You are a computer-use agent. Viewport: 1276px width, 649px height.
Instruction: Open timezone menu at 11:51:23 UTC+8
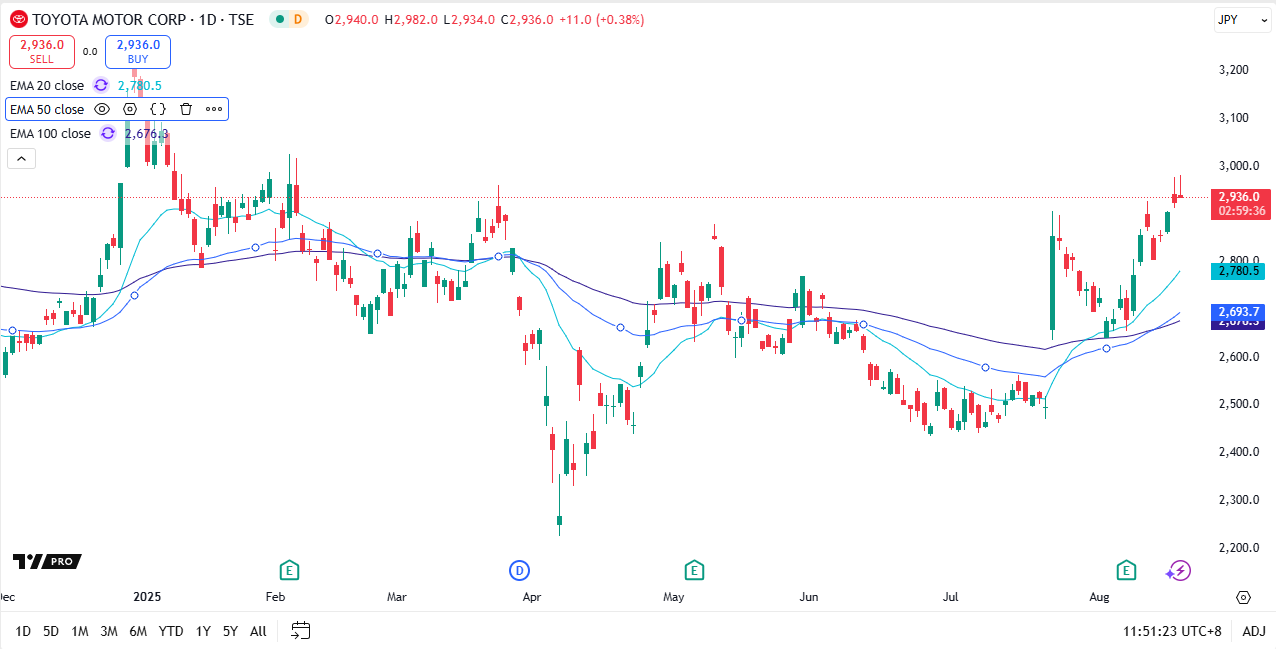1172,631
